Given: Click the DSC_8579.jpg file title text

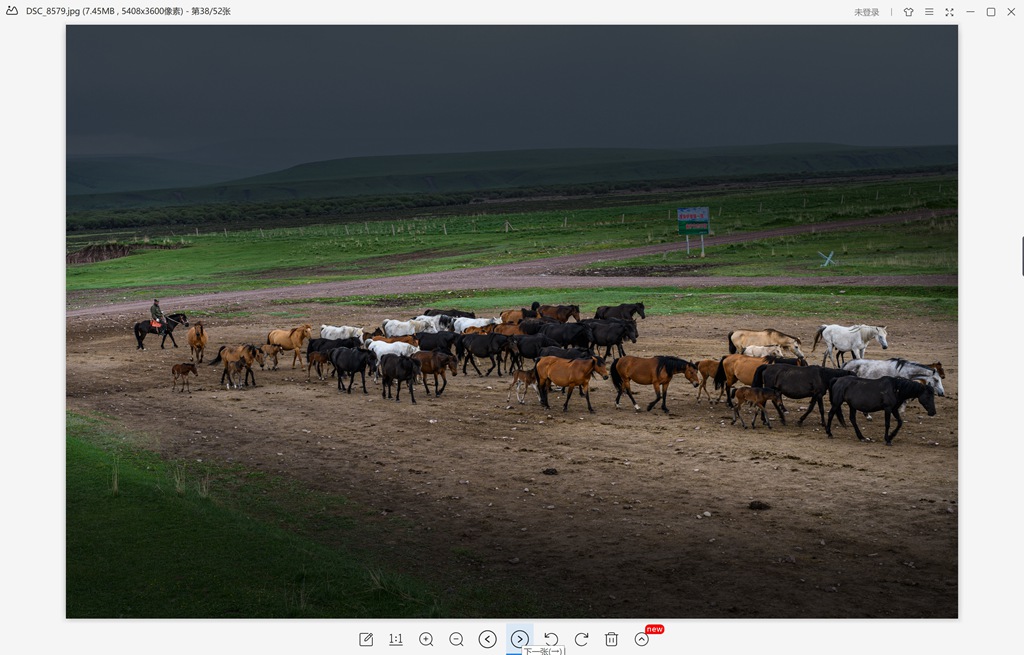Looking at the screenshot, I should tap(128, 11).
